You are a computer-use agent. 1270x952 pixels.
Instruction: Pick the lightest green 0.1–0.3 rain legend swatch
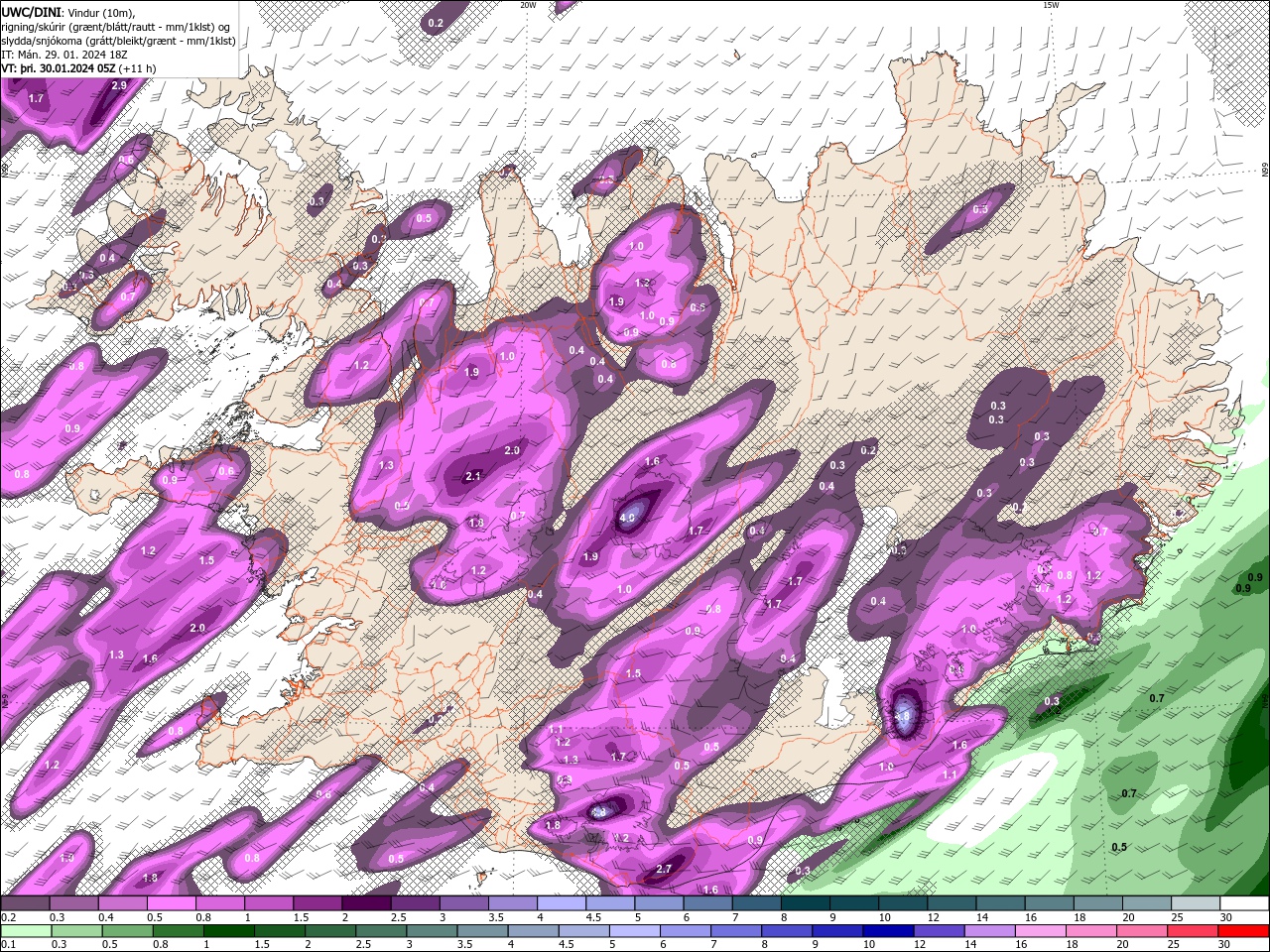(x=25, y=931)
